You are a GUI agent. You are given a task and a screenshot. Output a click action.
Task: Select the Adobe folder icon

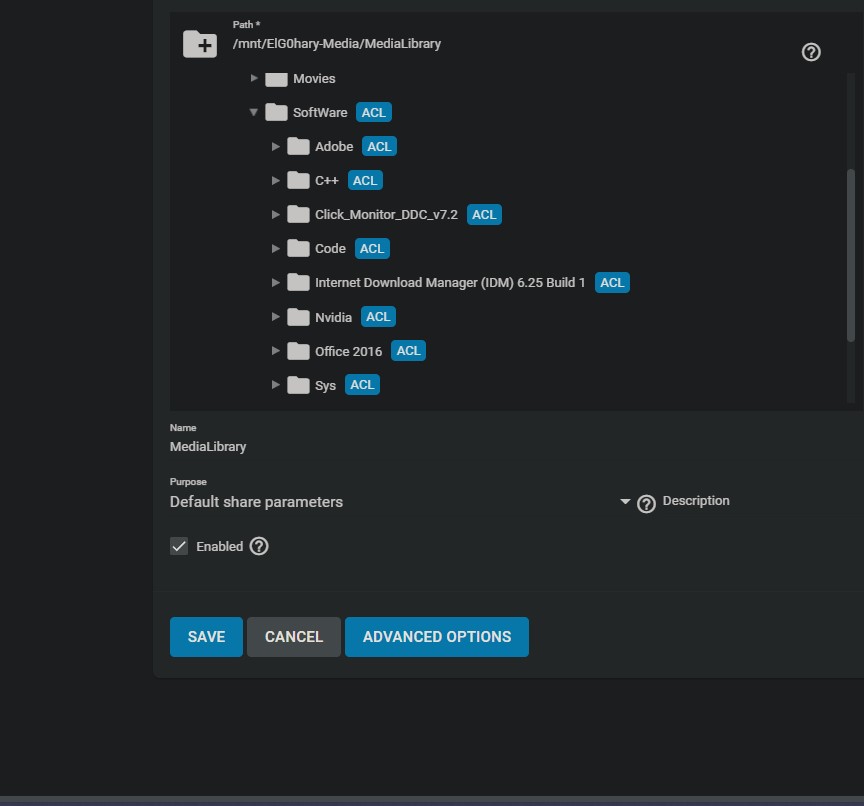[298, 147]
